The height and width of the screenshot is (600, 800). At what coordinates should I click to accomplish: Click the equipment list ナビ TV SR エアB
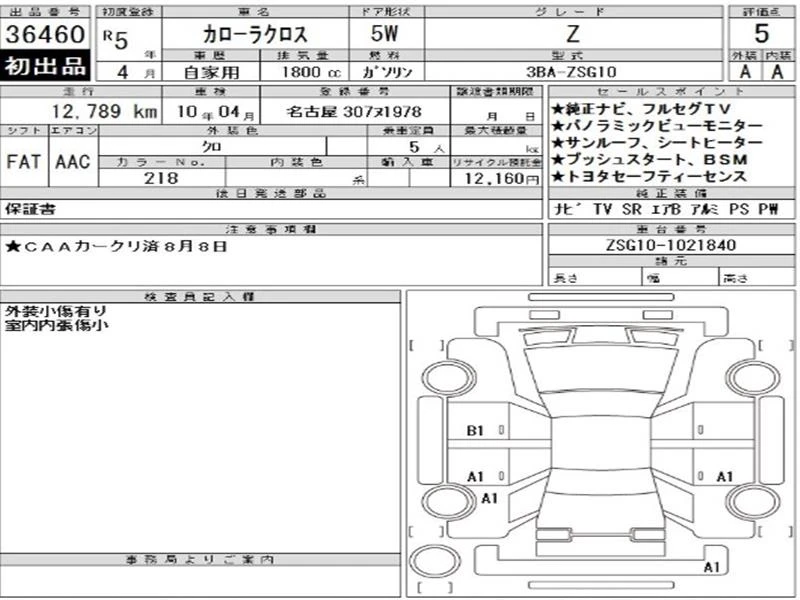[x=666, y=209]
